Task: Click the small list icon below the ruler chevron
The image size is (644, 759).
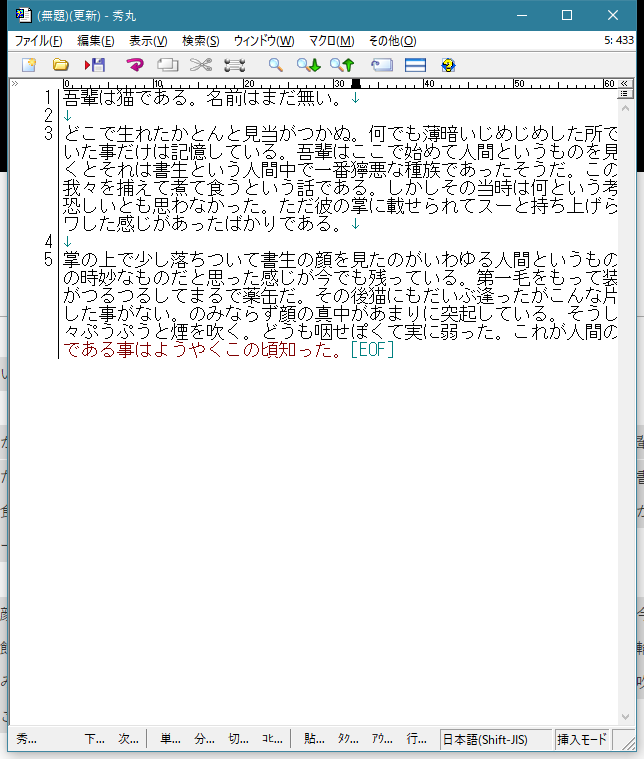Action: [624, 93]
